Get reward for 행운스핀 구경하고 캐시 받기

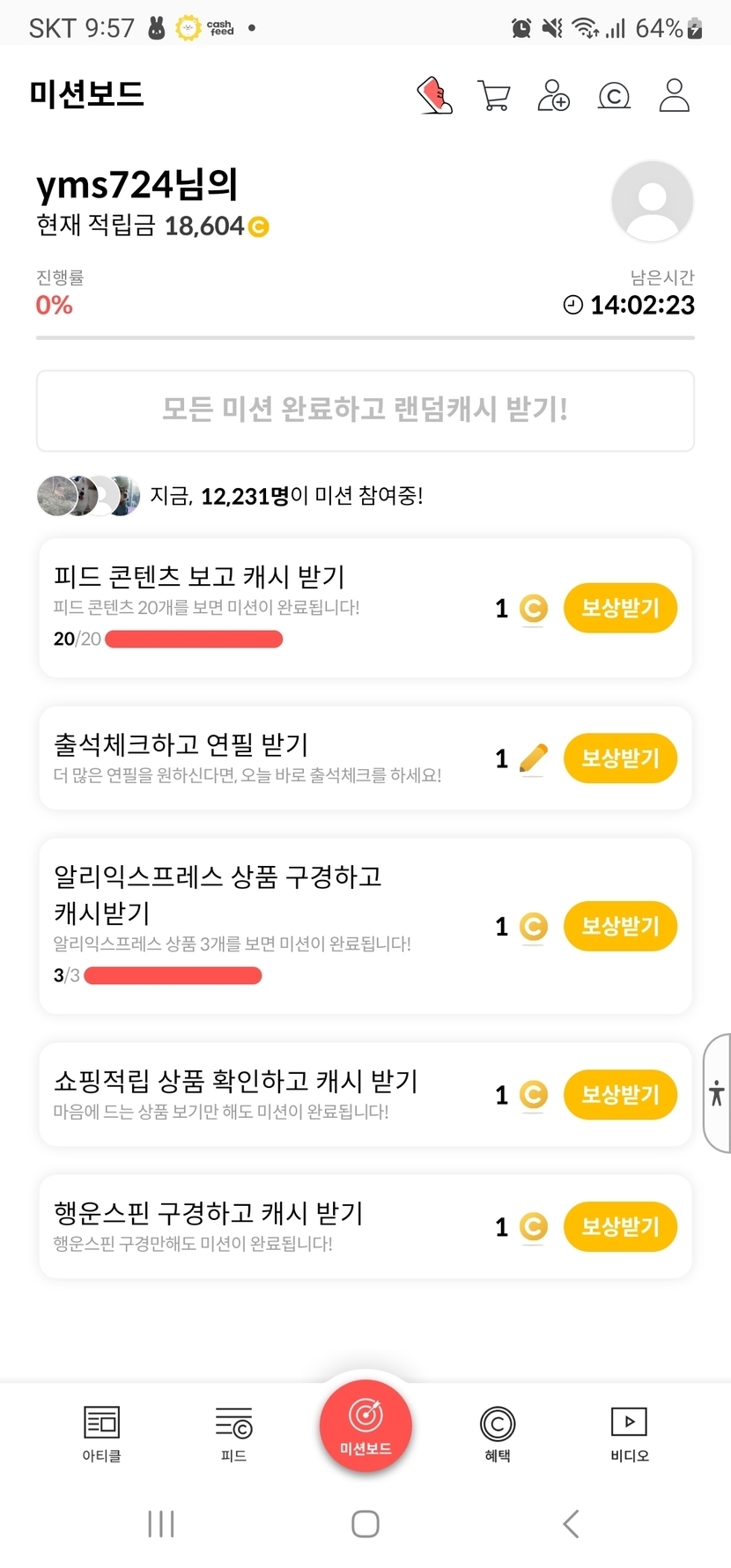pyautogui.click(x=620, y=1226)
